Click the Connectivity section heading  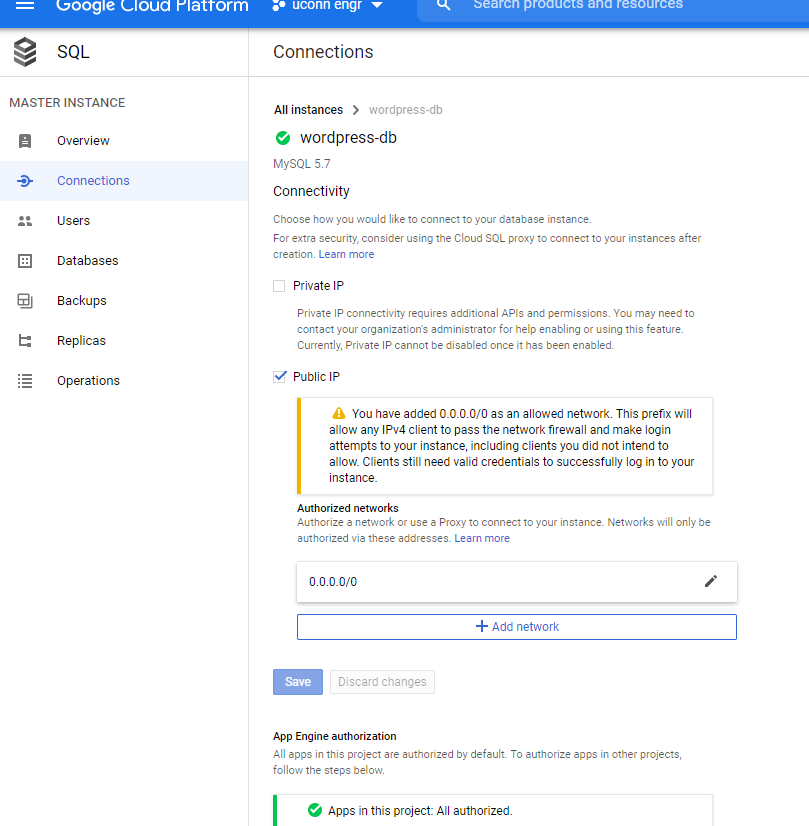click(x=311, y=191)
